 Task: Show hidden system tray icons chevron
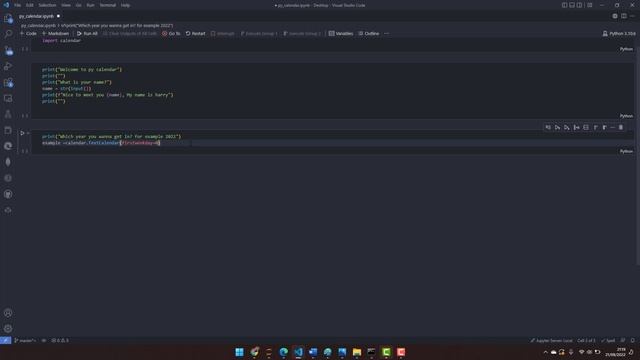[545, 352]
